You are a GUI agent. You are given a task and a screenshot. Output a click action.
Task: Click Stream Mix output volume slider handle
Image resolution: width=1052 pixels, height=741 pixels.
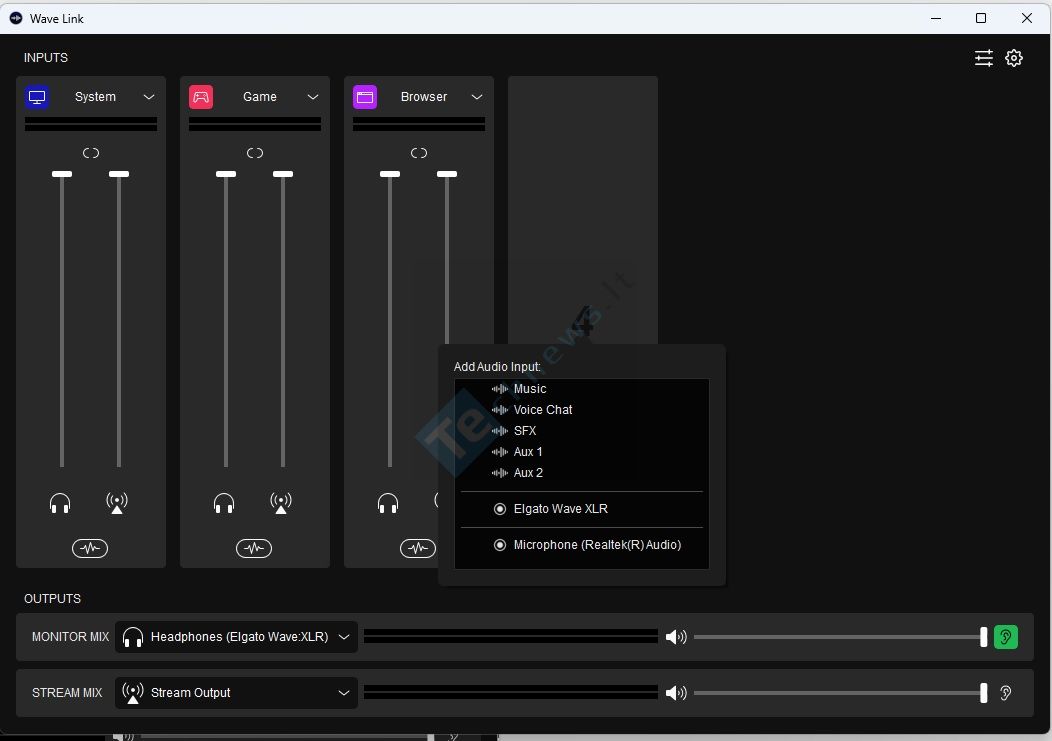tap(984, 693)
